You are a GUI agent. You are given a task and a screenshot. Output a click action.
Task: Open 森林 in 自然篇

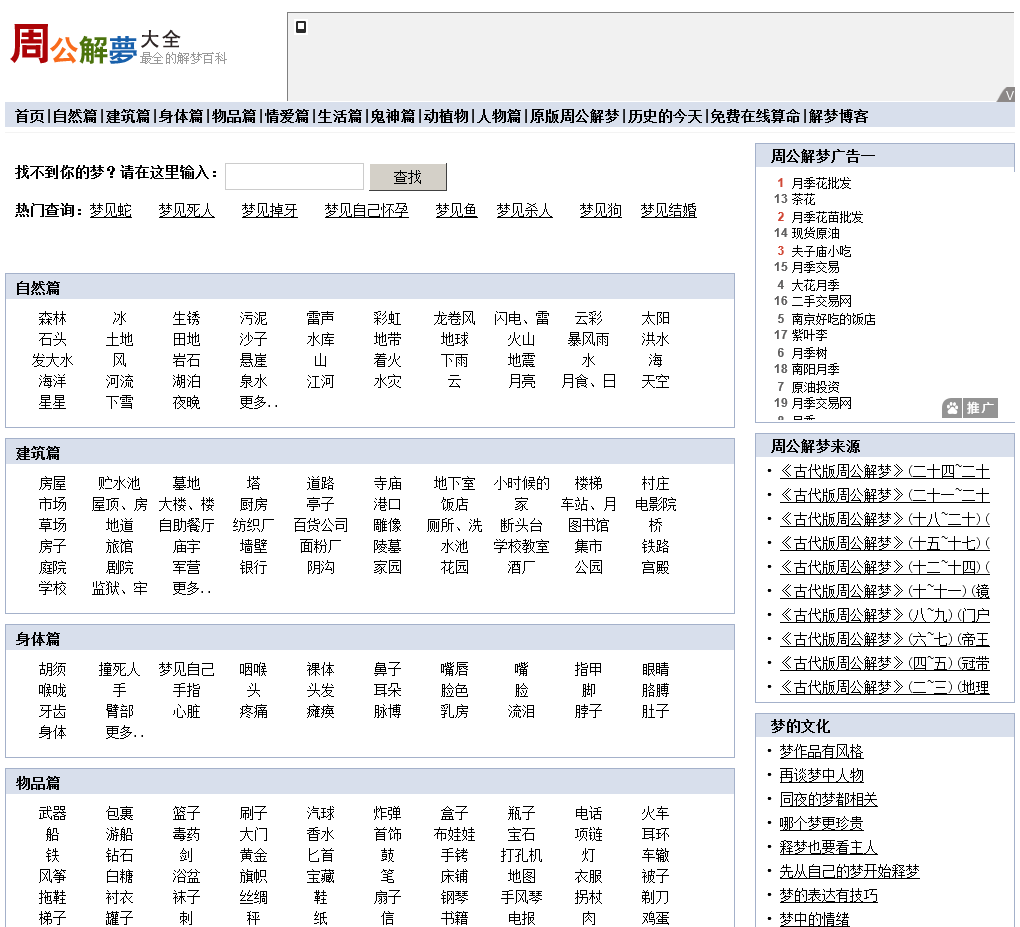[x=53, y=319]
